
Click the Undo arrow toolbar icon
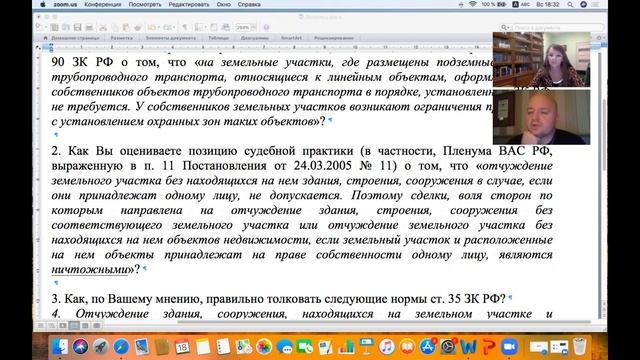pos(152,27)
